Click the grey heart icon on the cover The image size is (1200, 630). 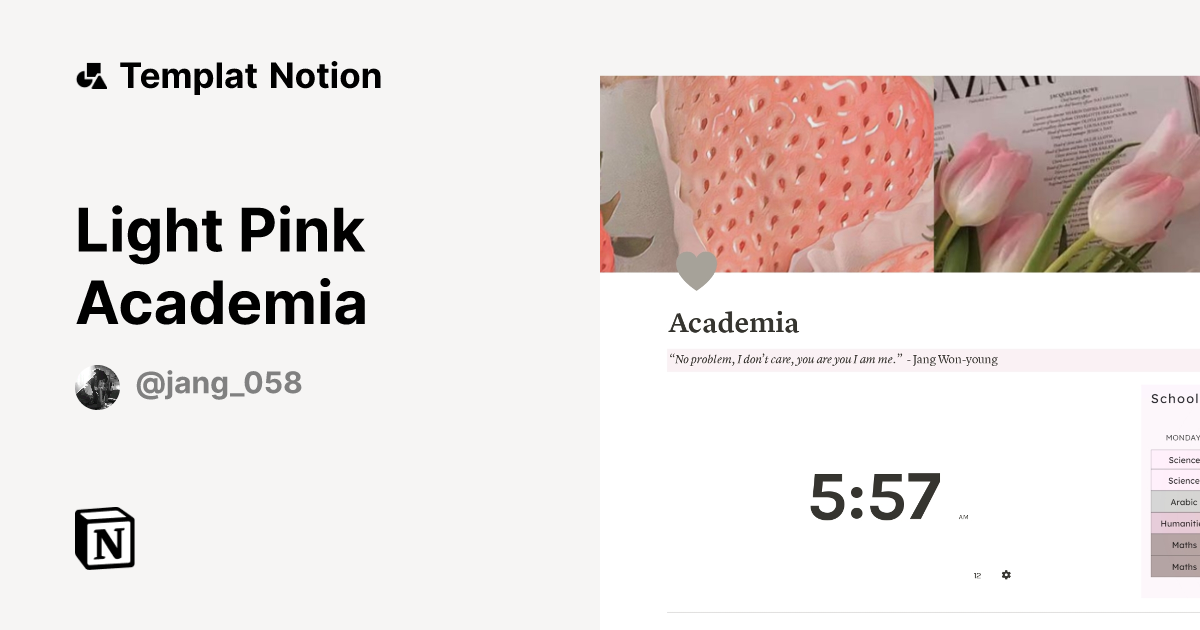(696, 270)
